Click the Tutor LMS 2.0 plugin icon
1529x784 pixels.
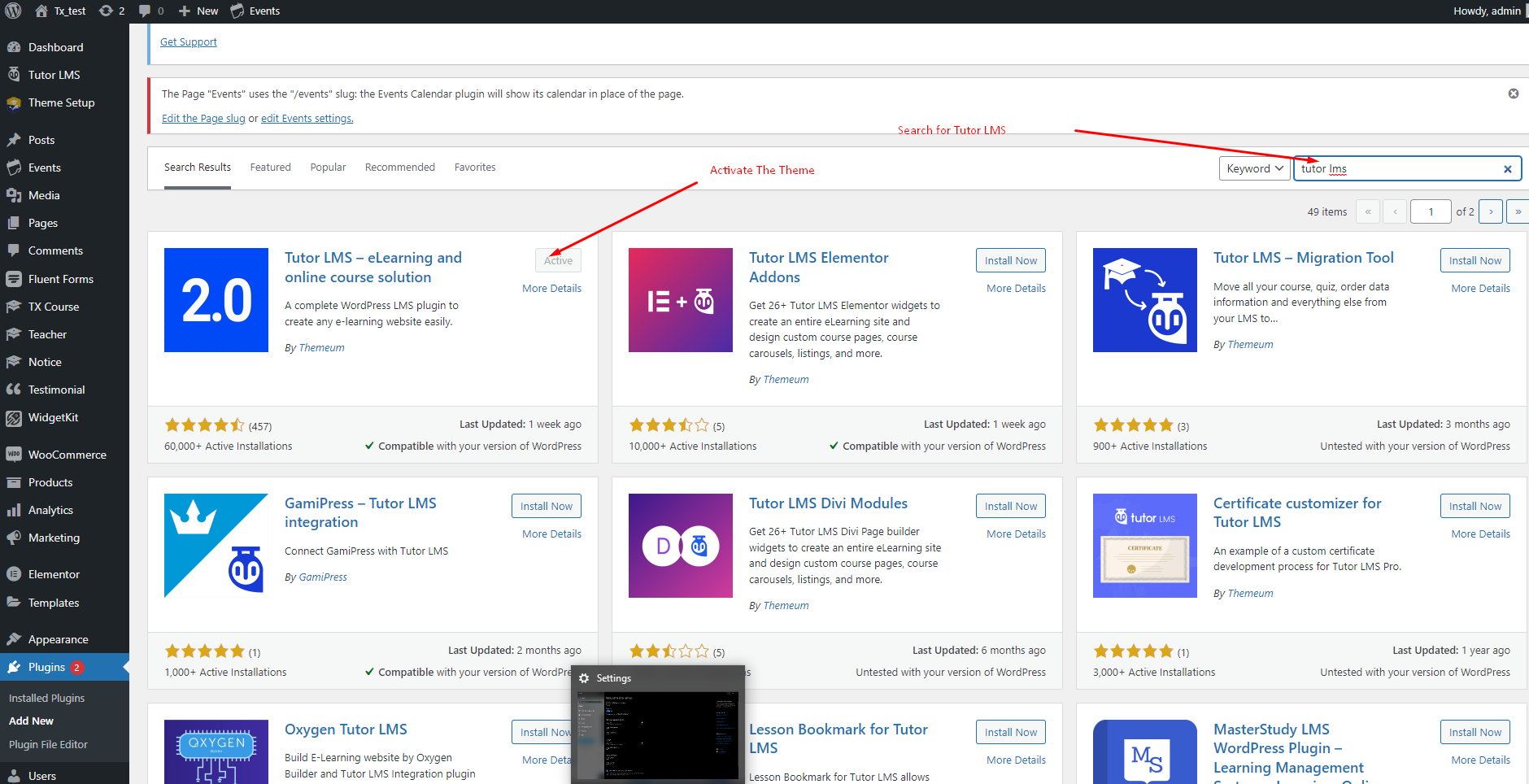tap(216, 300)
